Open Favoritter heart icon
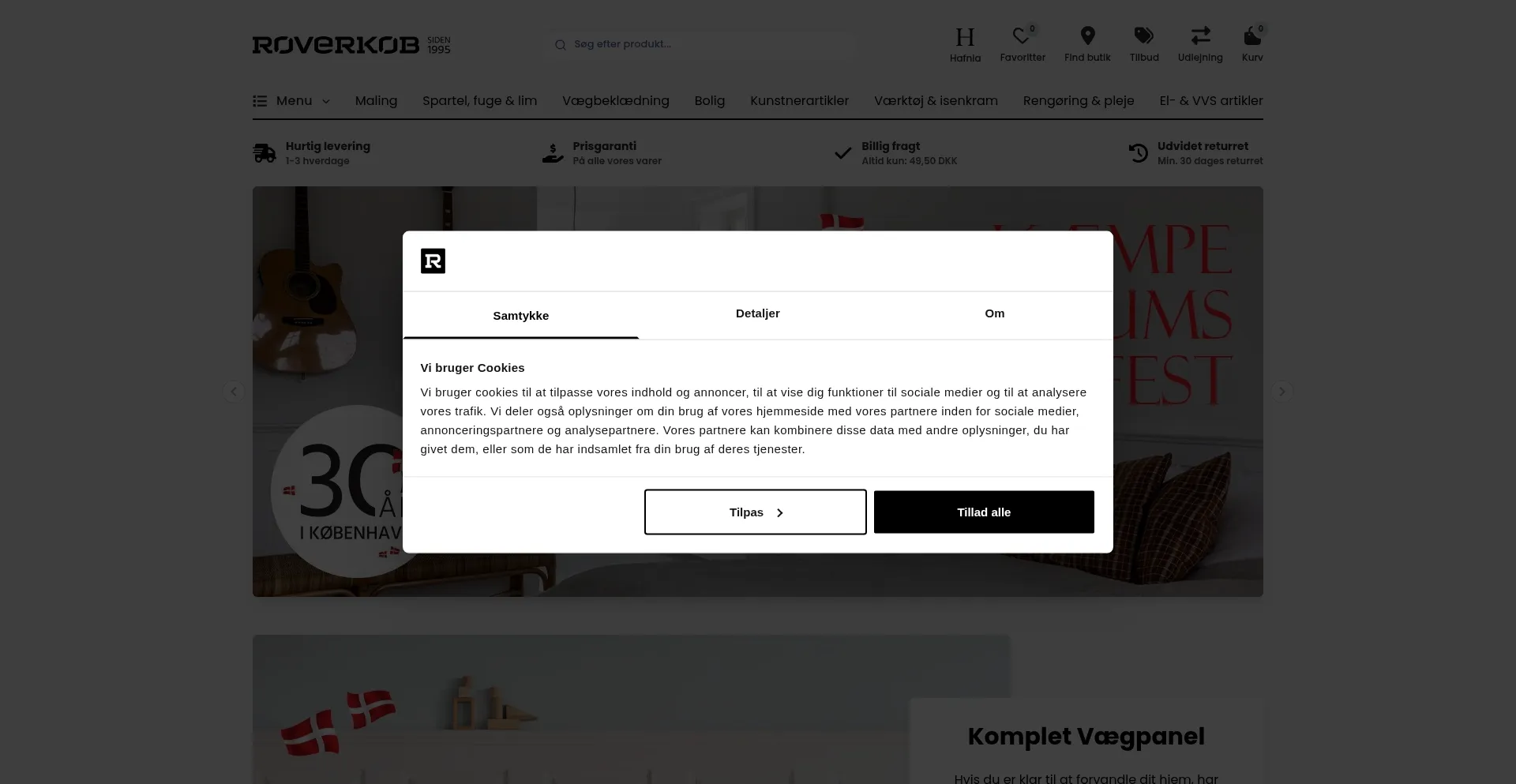This screenshot has width=1516, height=784. click(x=1021, y=36)
